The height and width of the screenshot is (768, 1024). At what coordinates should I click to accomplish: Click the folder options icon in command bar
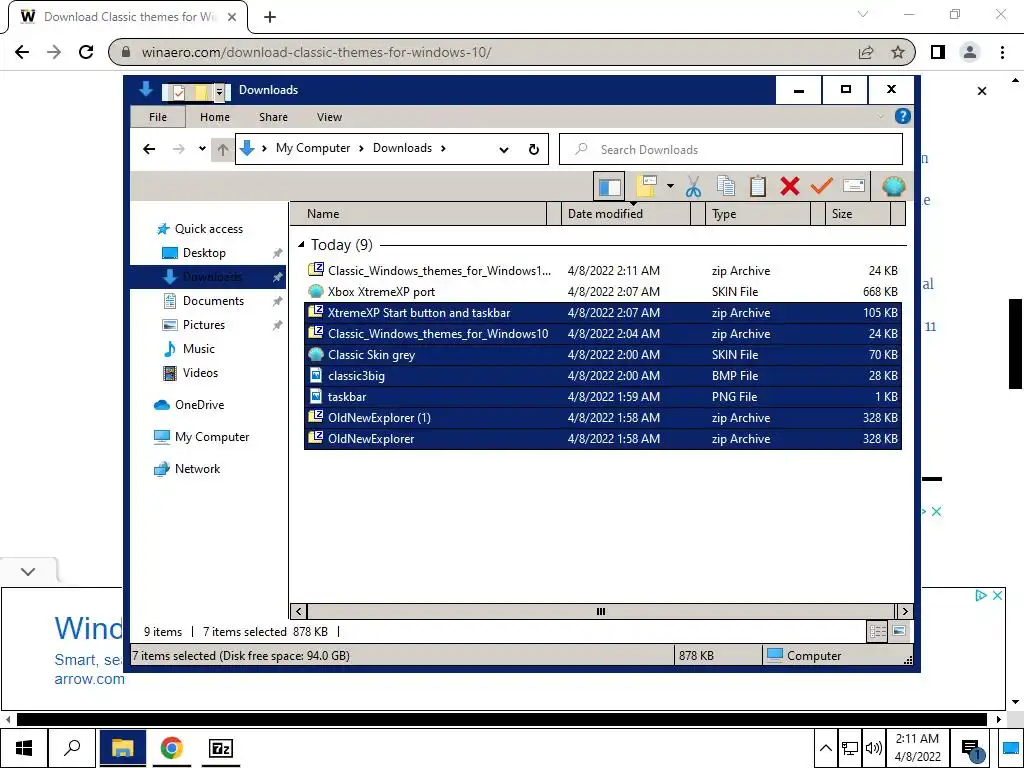click(646, 187)
